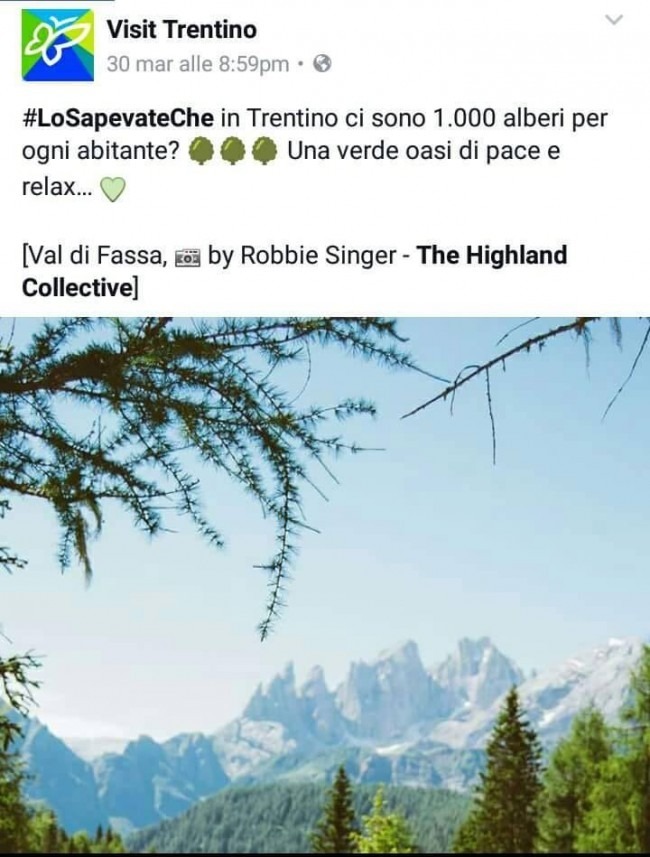This screenshot has height=857, width=650.
Task: Open the post options chevron menu
Action: tap(615, 20)
